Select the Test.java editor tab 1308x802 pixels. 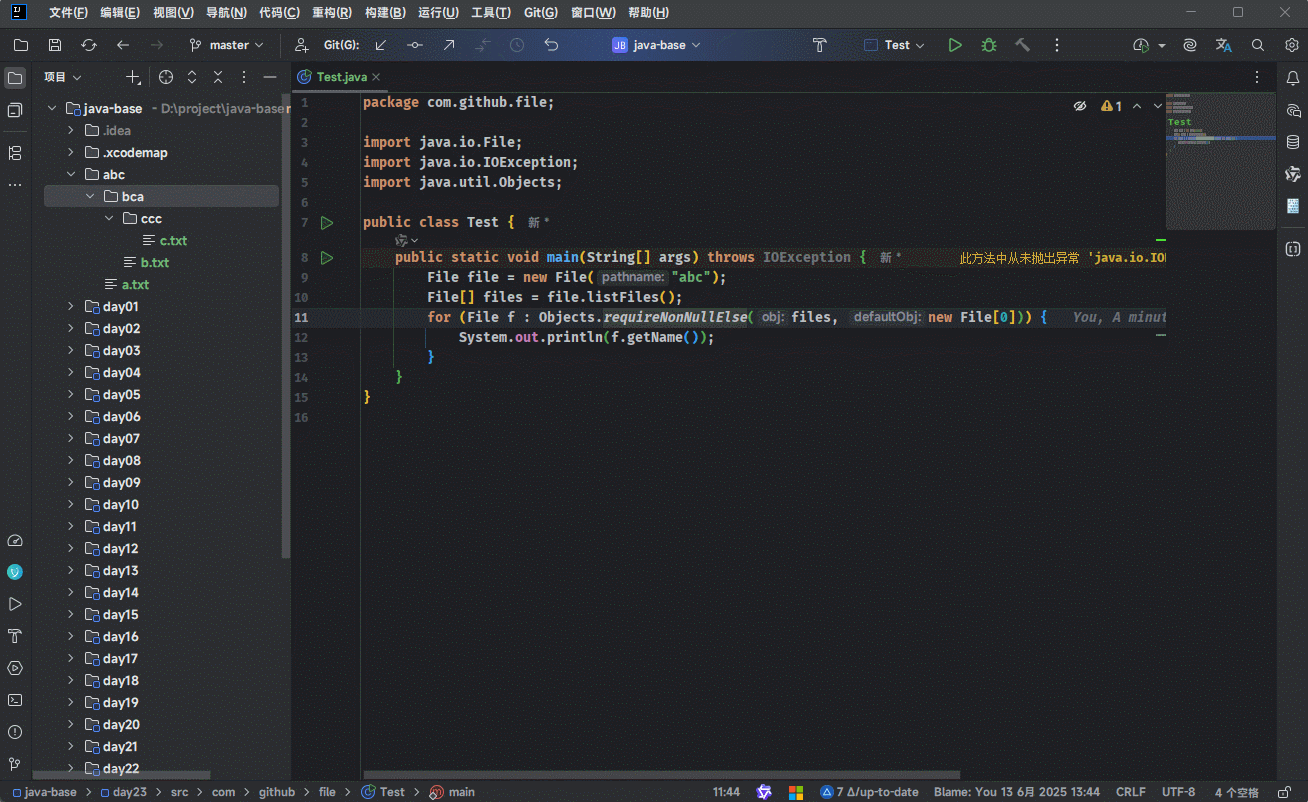[x=341, y=77]
